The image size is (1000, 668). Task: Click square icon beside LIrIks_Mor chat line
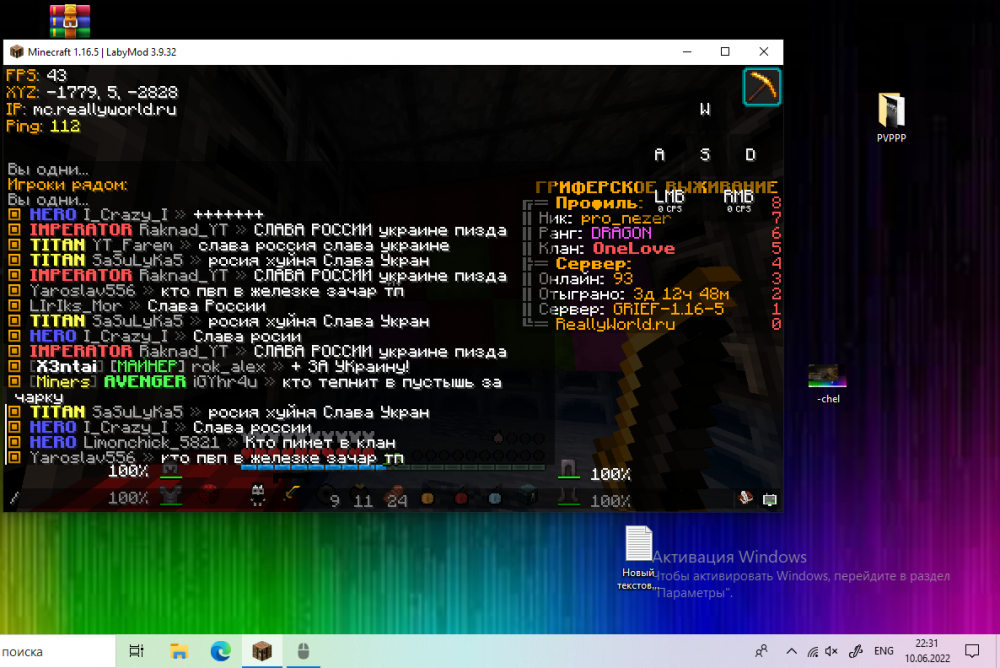14,306
